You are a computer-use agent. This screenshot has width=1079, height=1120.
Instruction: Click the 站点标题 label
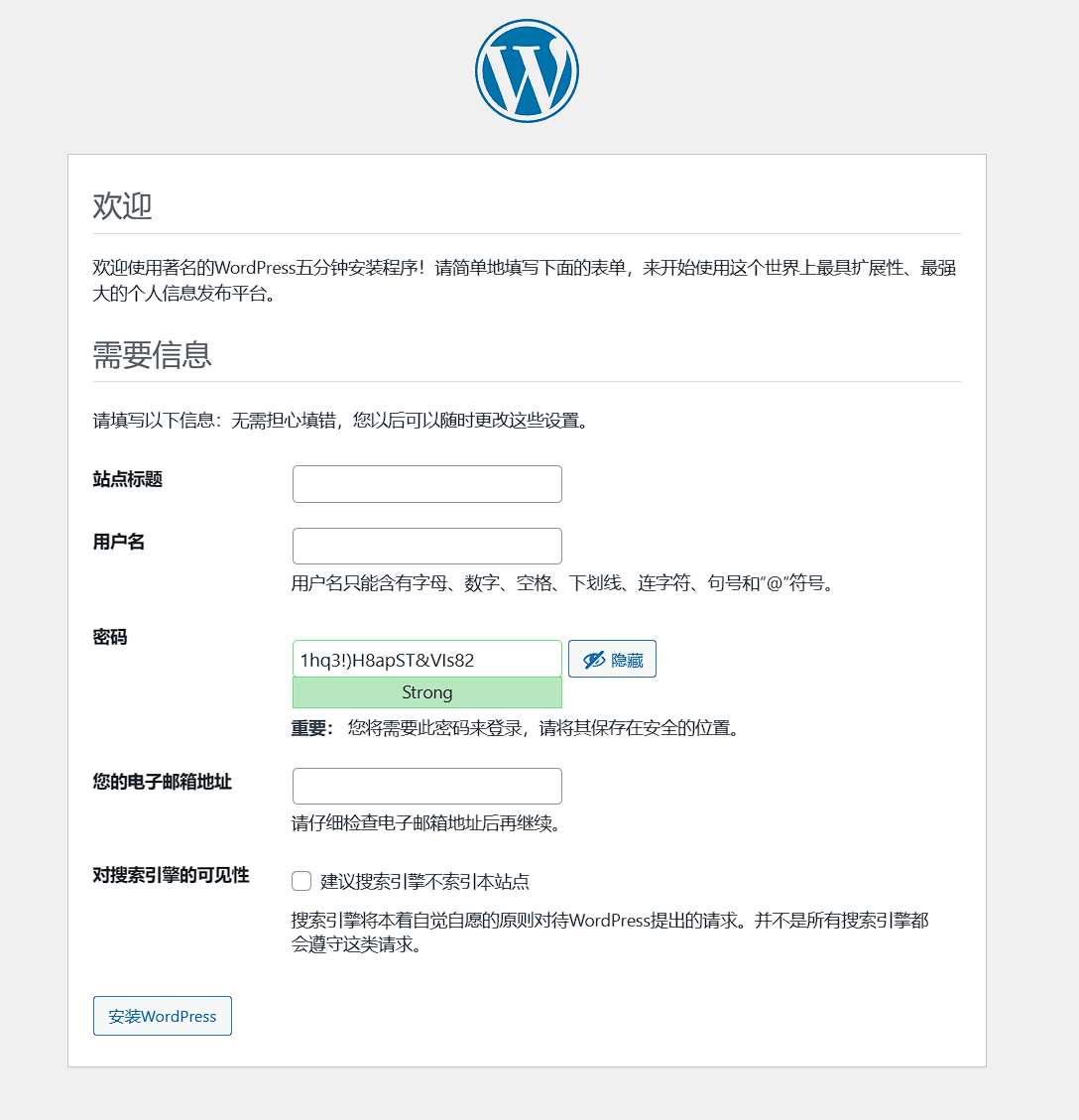pyautogui.click(x=128, y=479)
